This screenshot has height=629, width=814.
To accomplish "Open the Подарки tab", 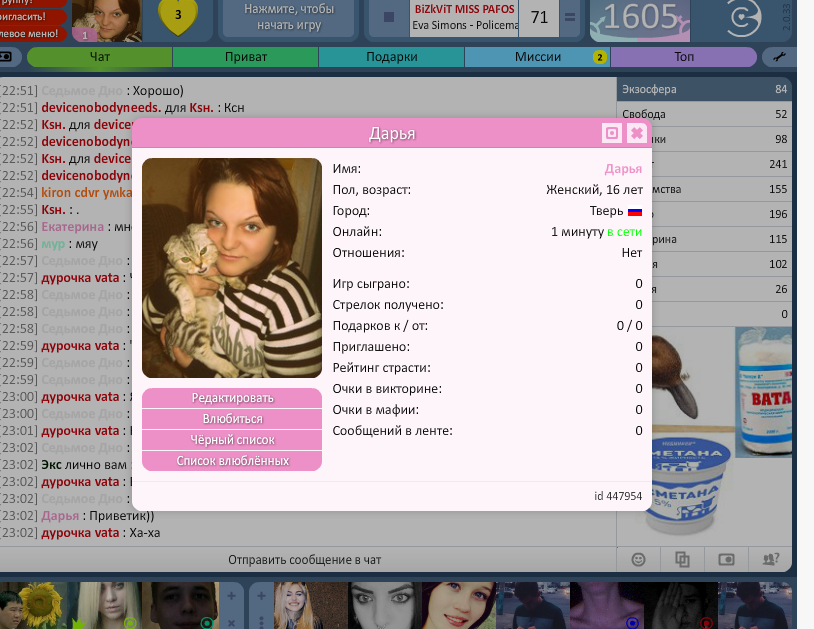I will (391, 57).
